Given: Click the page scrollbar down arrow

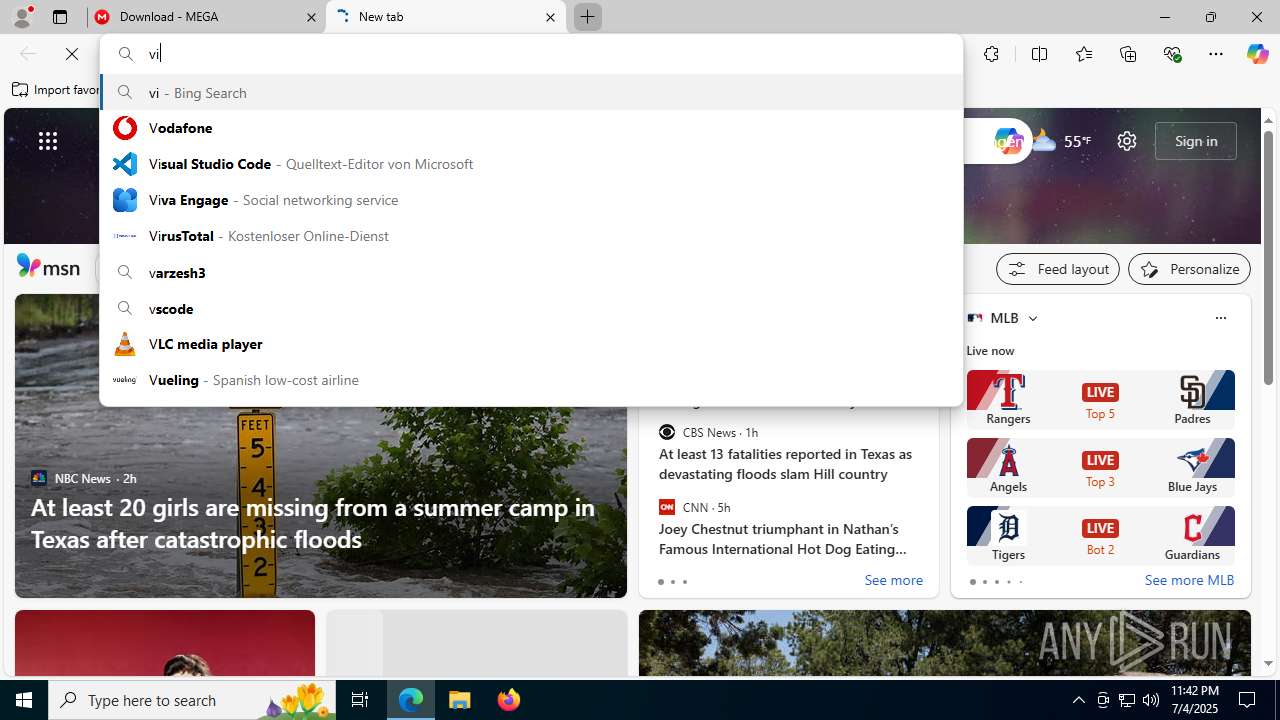Looking at the screenshot, I should coord(1269,663).
